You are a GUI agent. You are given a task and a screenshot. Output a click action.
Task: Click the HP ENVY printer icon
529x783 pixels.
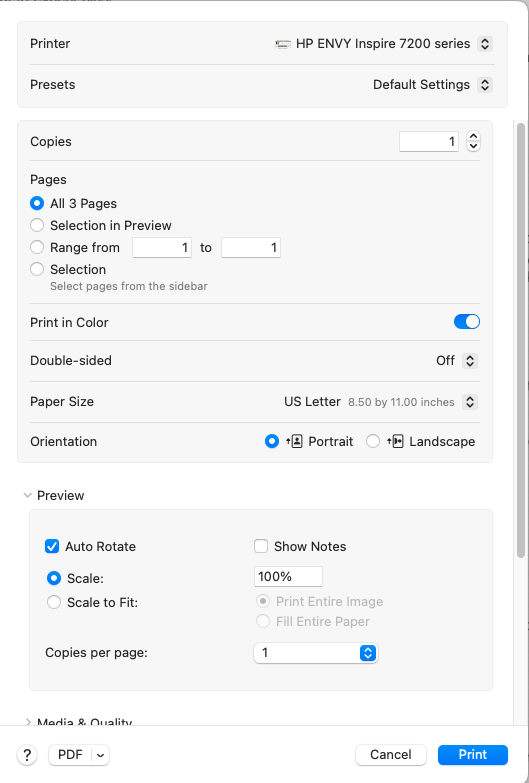(x=283, y=44)
